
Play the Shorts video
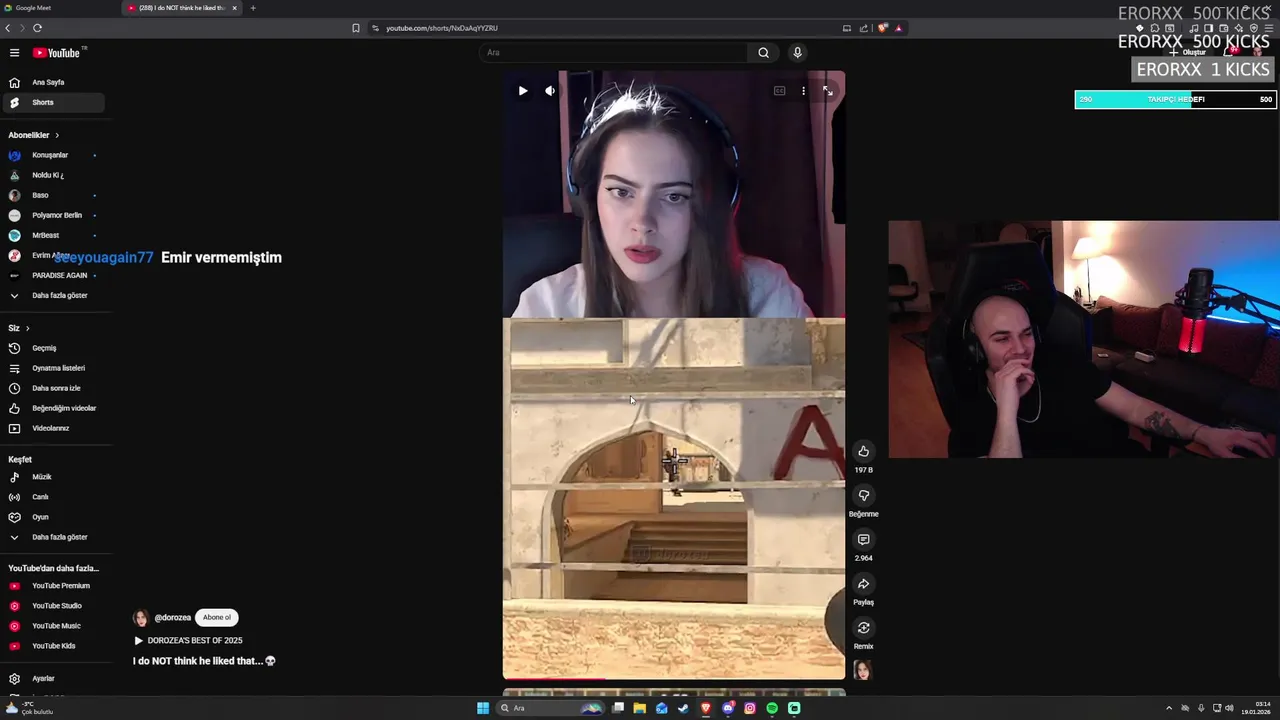[x=522, y=91]
